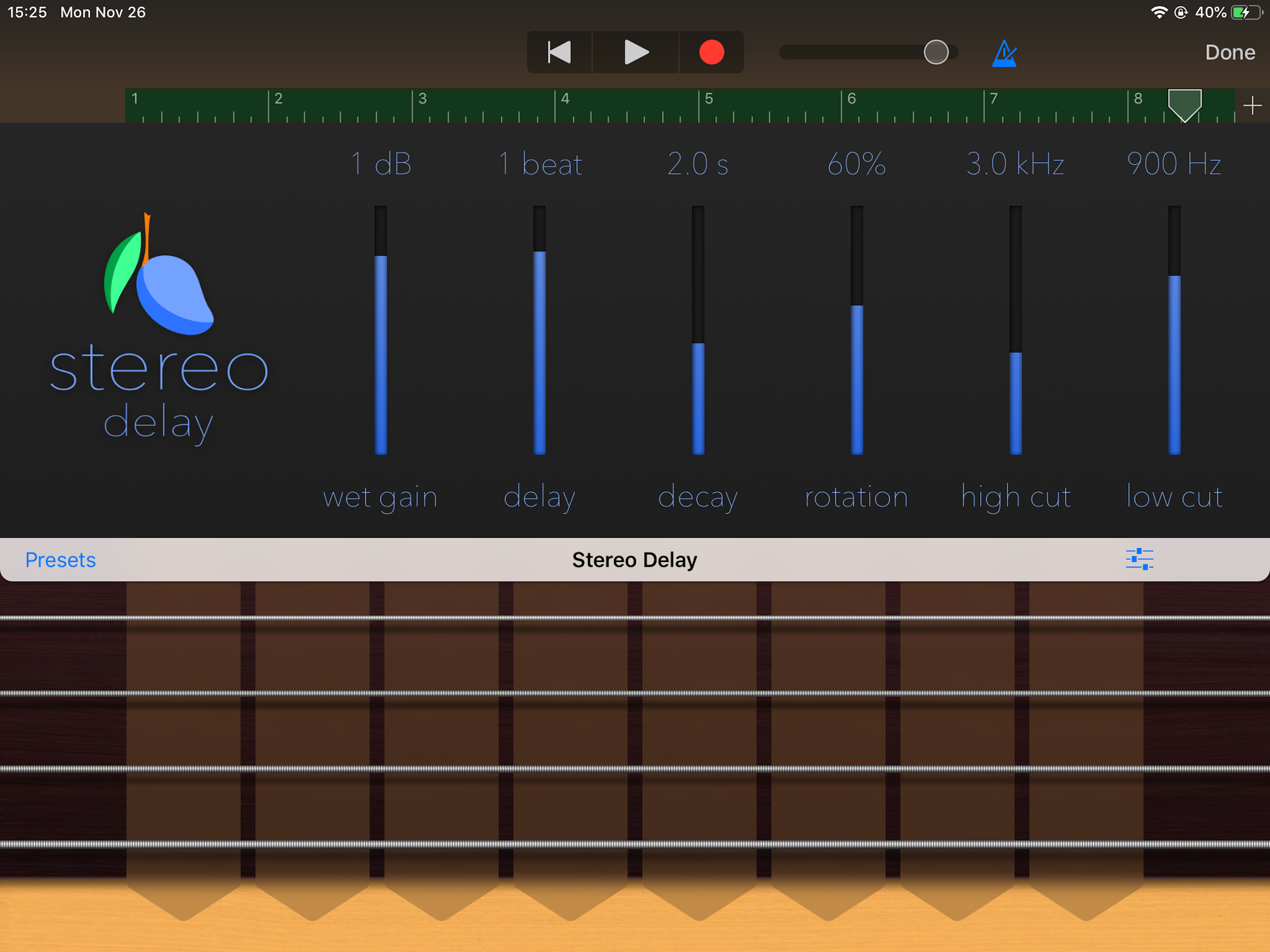1270x952 pixels.
Task: Tap the go-to-beginning rewind button
Action: 559,52
